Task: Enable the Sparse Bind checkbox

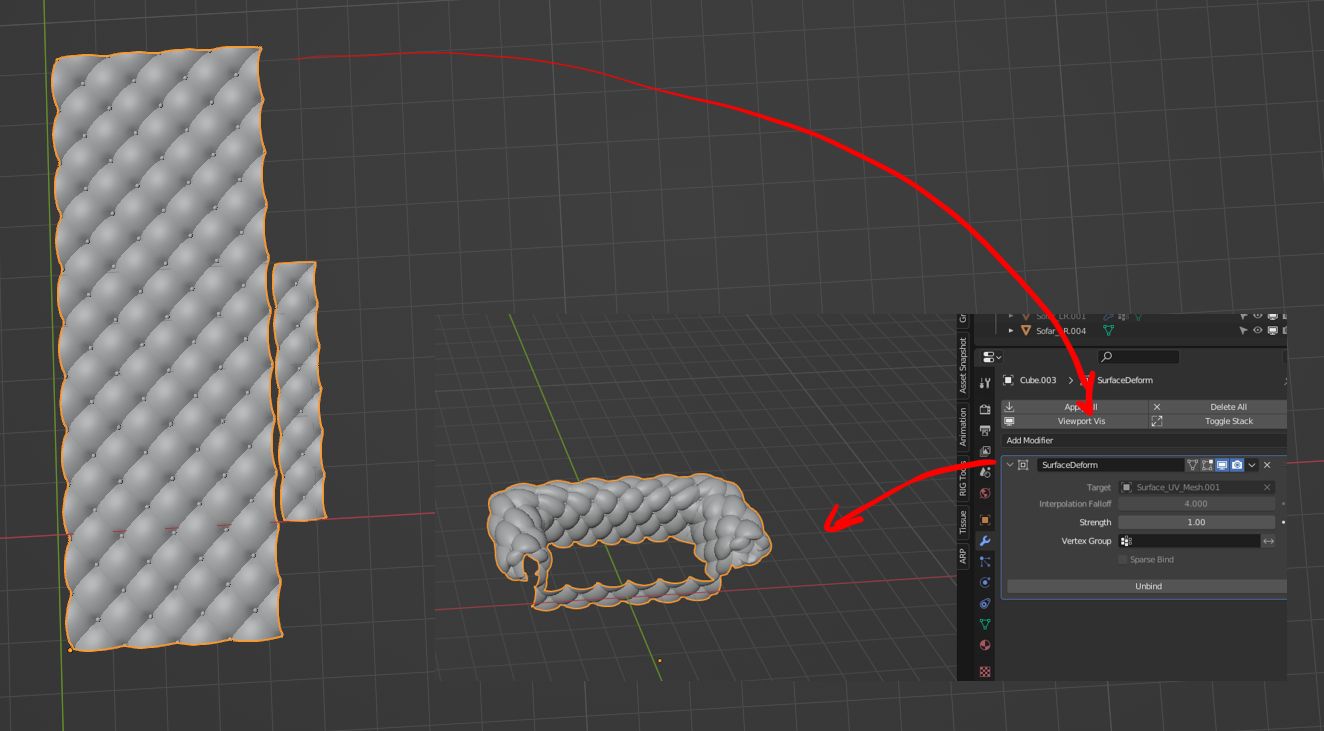Action: (x=1122, y=560)
